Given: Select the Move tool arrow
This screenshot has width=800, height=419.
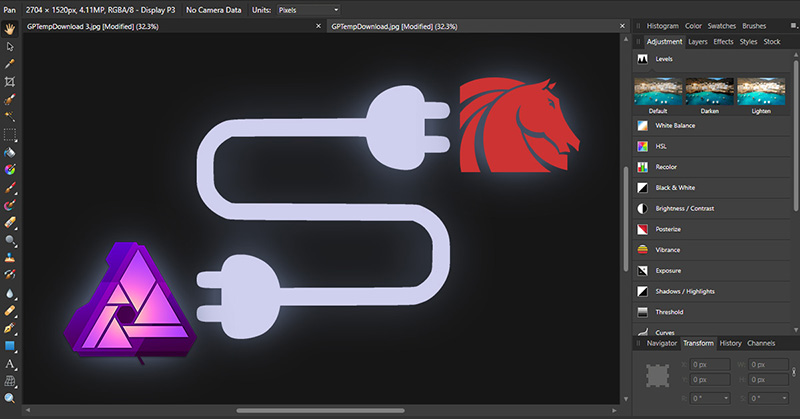Looking at the screenshot, I should coord(10,47).
